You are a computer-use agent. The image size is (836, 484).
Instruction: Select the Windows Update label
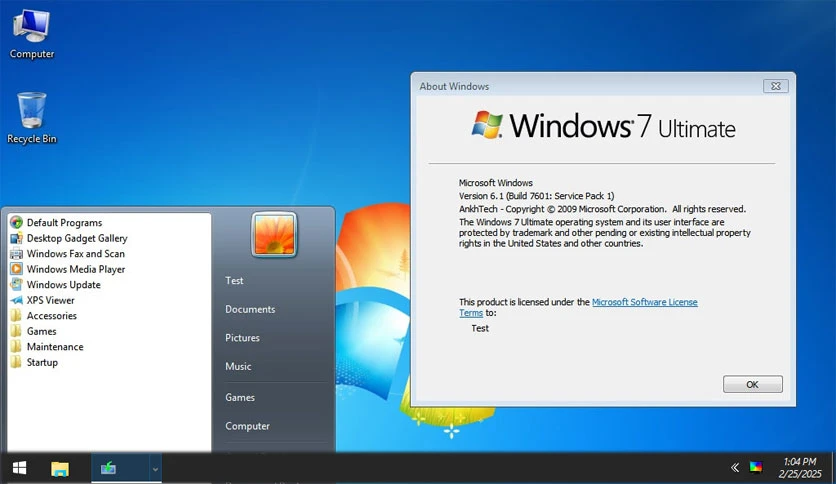click(x=63, y=284)
